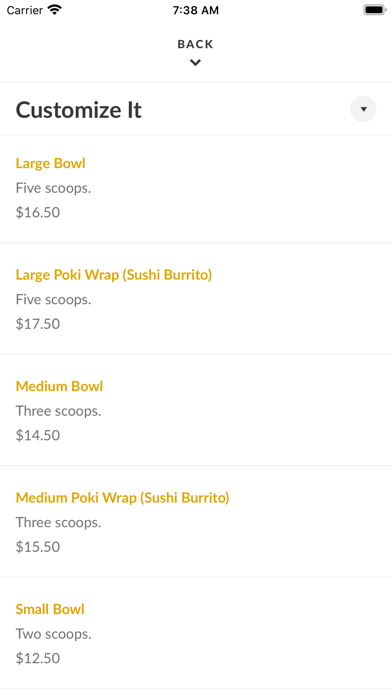Tap the BACK label at top
Screen dimensions: 392x696
click(x=195, y=44)
